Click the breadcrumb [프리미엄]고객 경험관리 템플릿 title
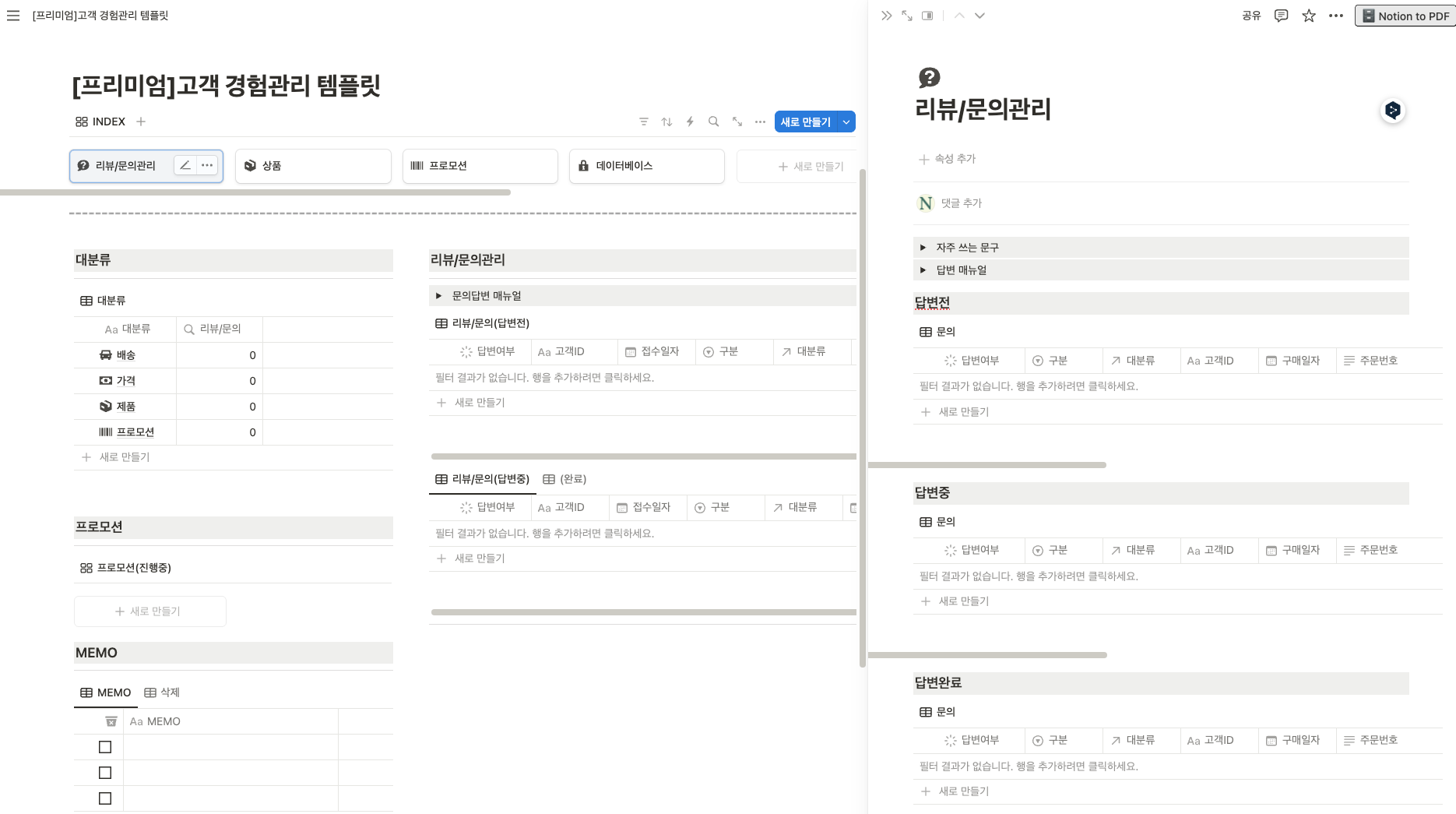The height and width of the screenshot is (814, 1456). 100,16
